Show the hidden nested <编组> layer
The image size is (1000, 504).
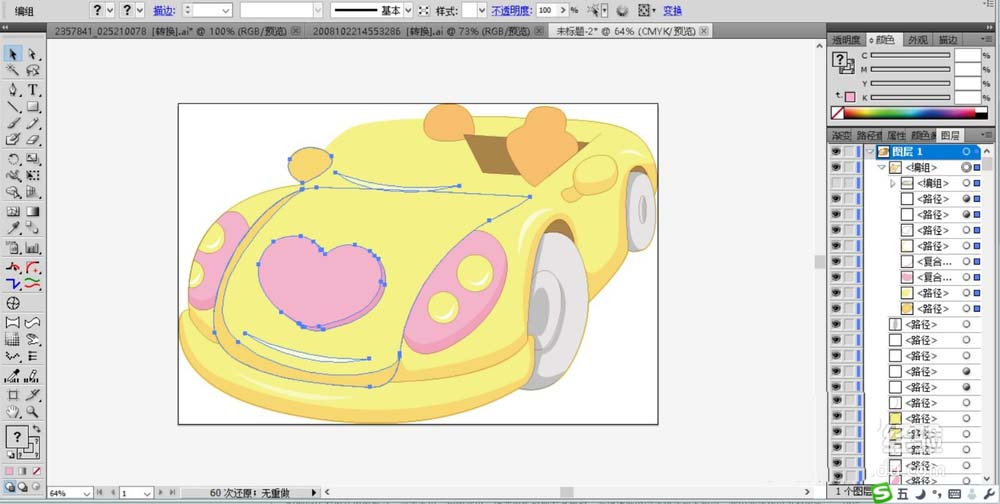836,184
